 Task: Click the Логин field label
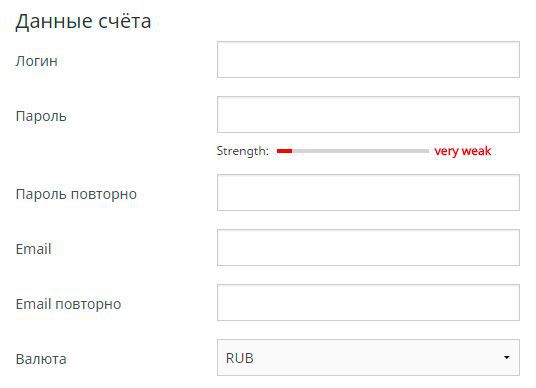coord(37,61)
